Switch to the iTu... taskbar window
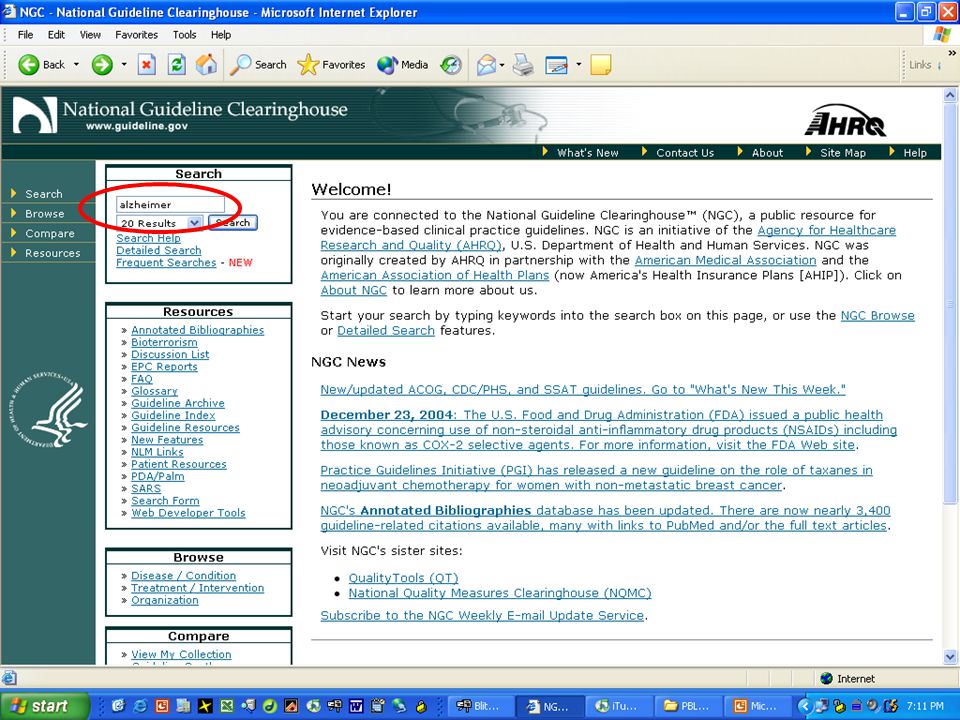Viewport: 960px width, 720px height. pyautogui.click(x=618, y=707)
